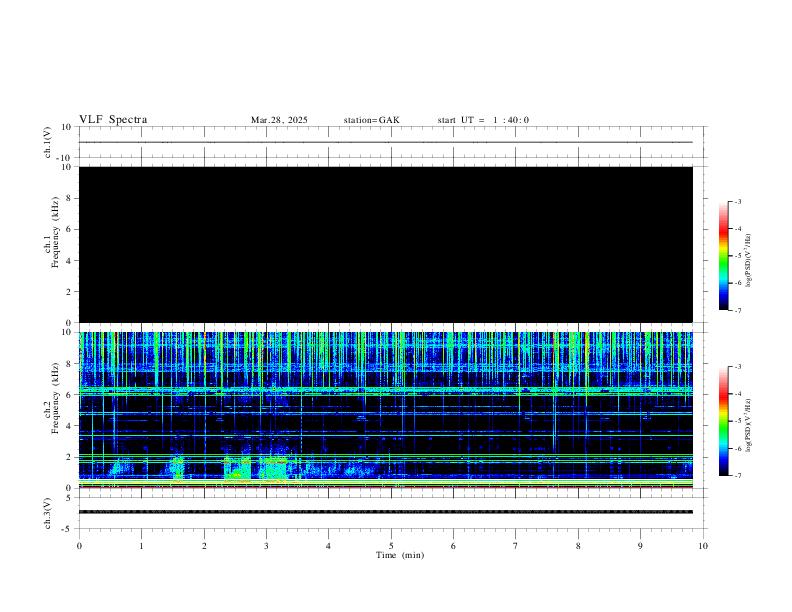Click the "-7" label on the upper color bar
Viewport: 792px width, 612px height.
pyautogui.click(x=738, y=310)
